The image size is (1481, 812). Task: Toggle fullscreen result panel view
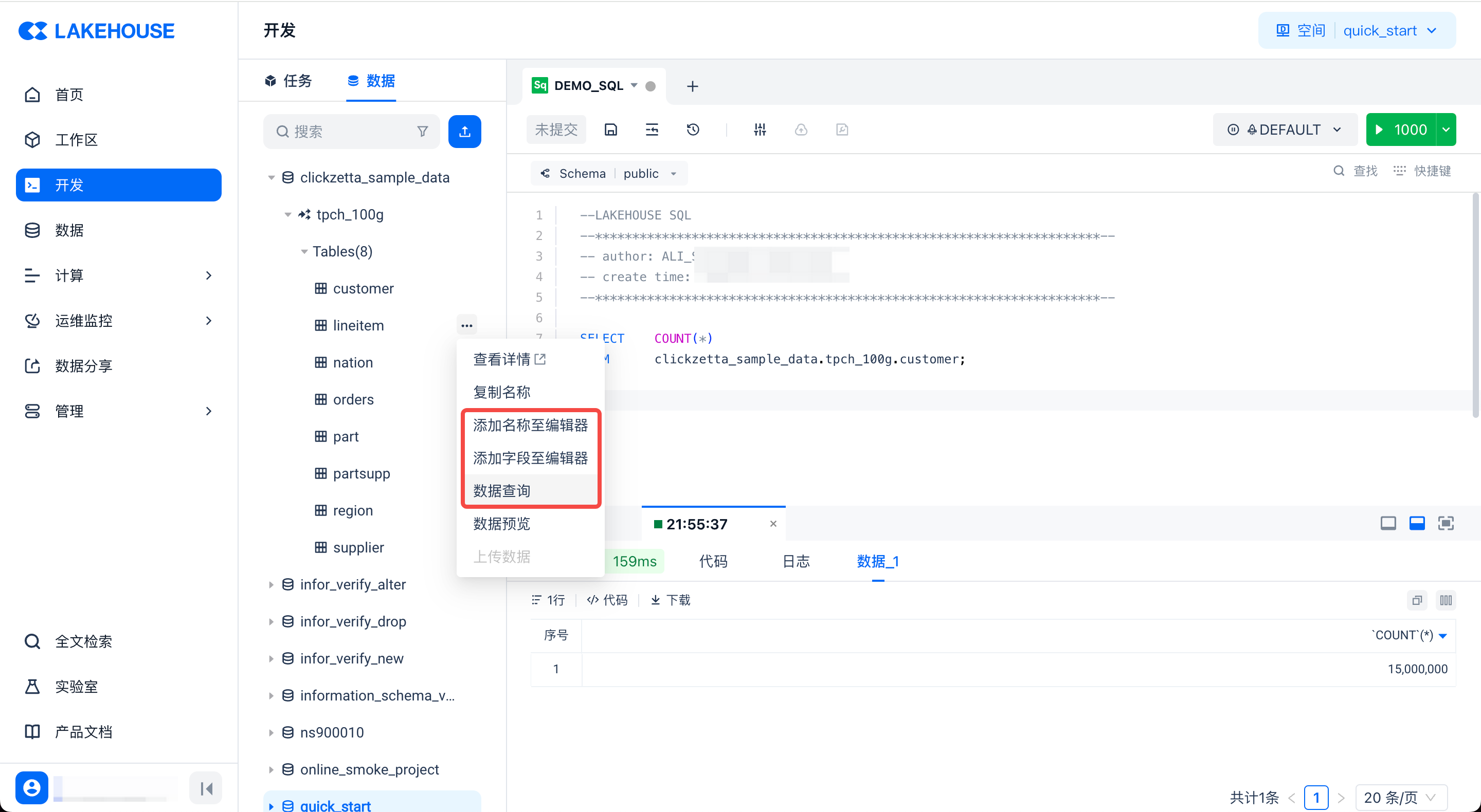(1446, 523)
